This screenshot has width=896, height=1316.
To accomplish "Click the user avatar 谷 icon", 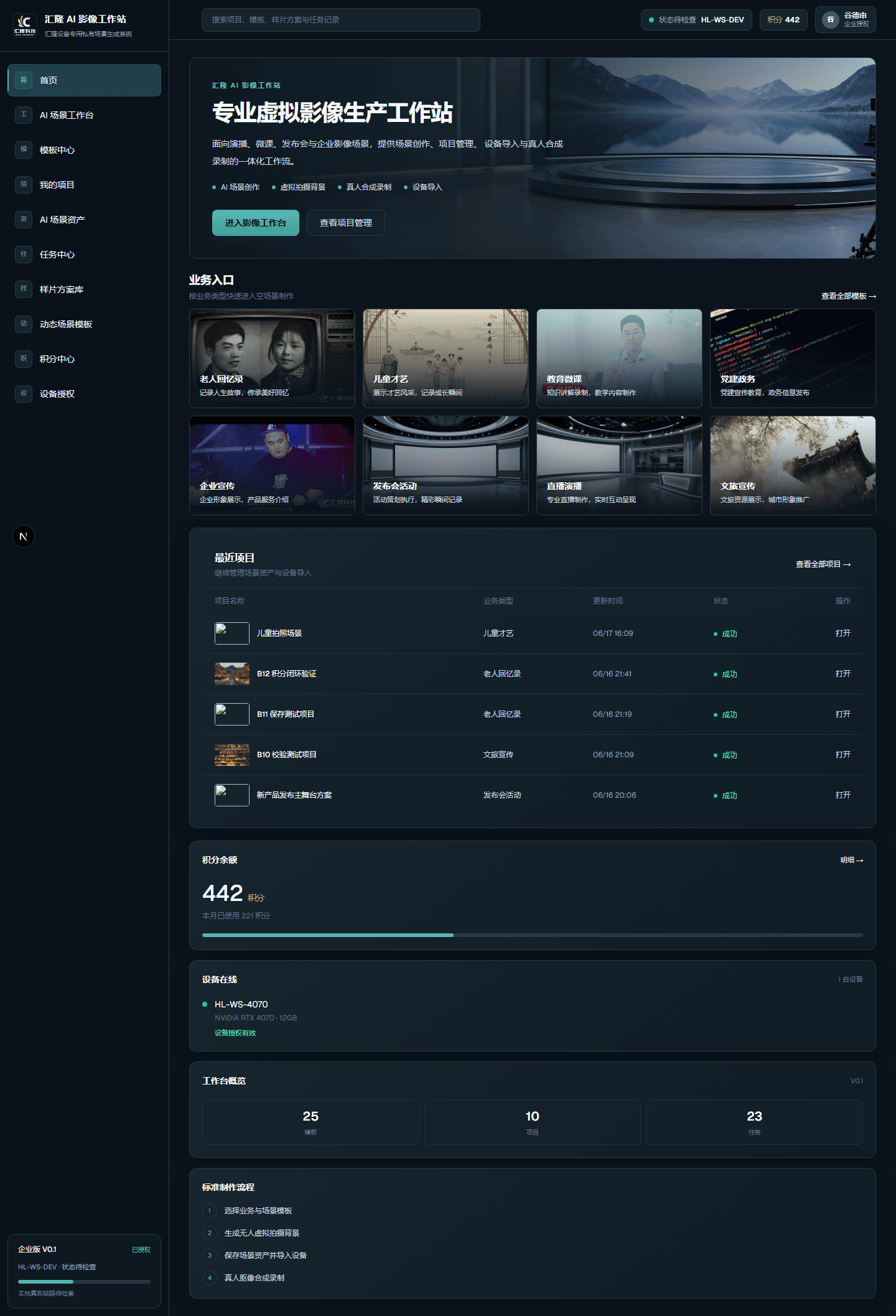I will [830, 20].
